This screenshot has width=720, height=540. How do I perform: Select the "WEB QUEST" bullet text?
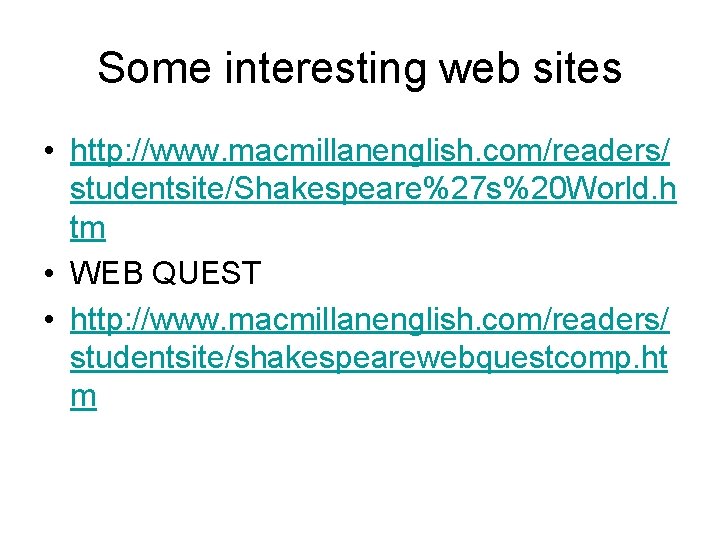pyautogui.click(x=165, y=272)
